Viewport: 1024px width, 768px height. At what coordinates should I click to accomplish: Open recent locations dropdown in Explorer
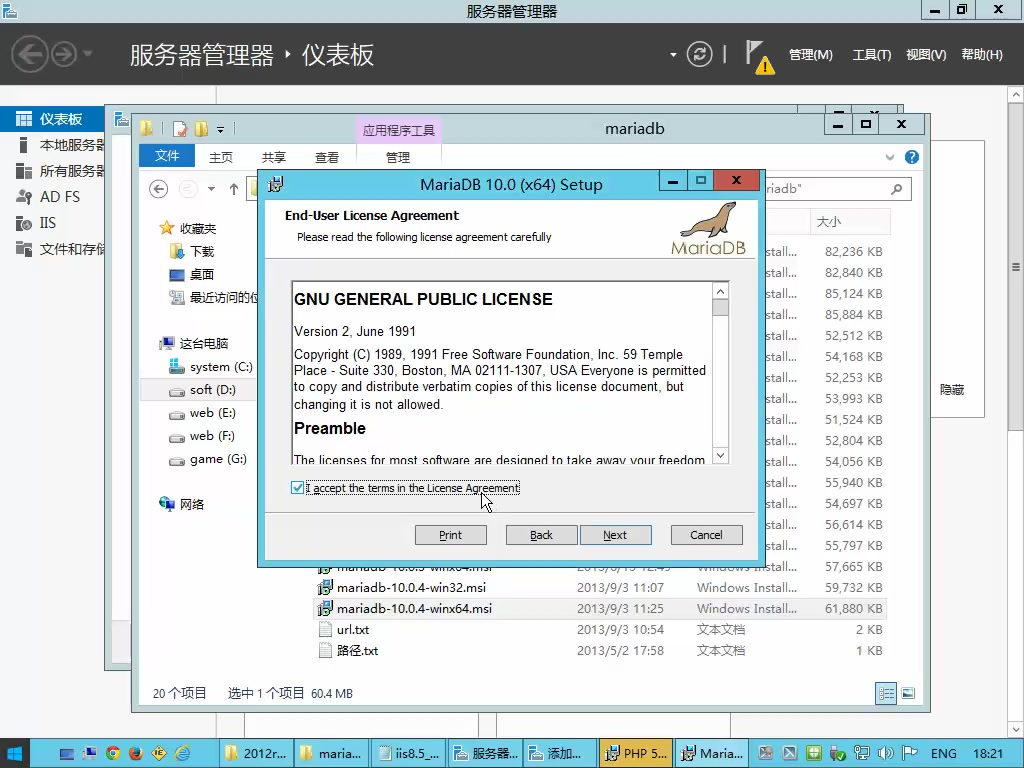pyautogui.click(x=211, y=189)
